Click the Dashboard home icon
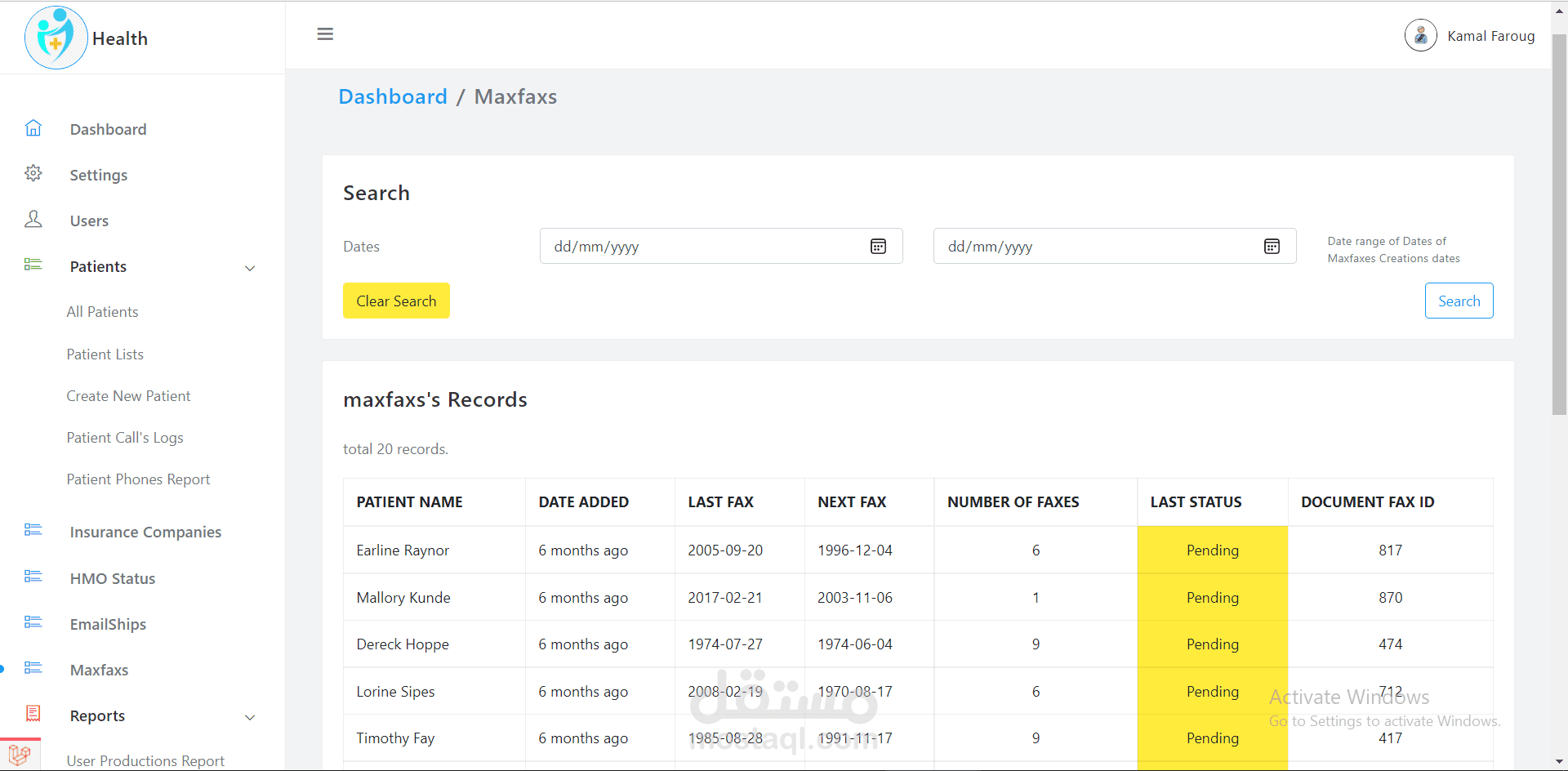Screen dimensions: 1568x771 pos(33,128)
